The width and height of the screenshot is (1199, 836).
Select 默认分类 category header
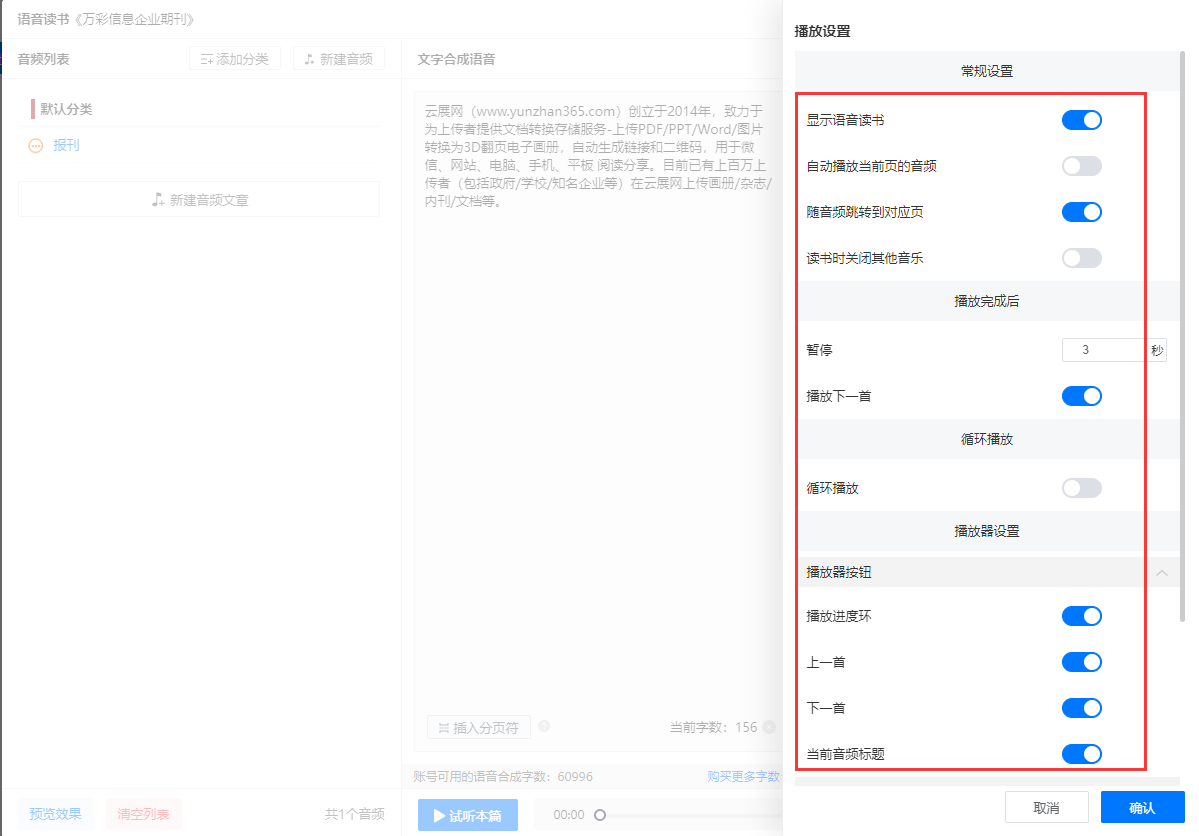[66, 109]
